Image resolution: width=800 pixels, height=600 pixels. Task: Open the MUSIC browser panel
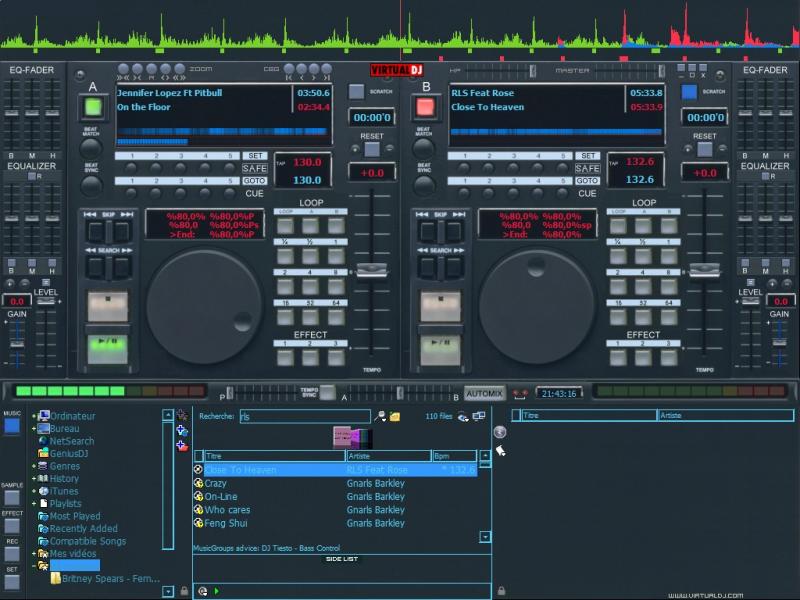click(x=12, y=426)
